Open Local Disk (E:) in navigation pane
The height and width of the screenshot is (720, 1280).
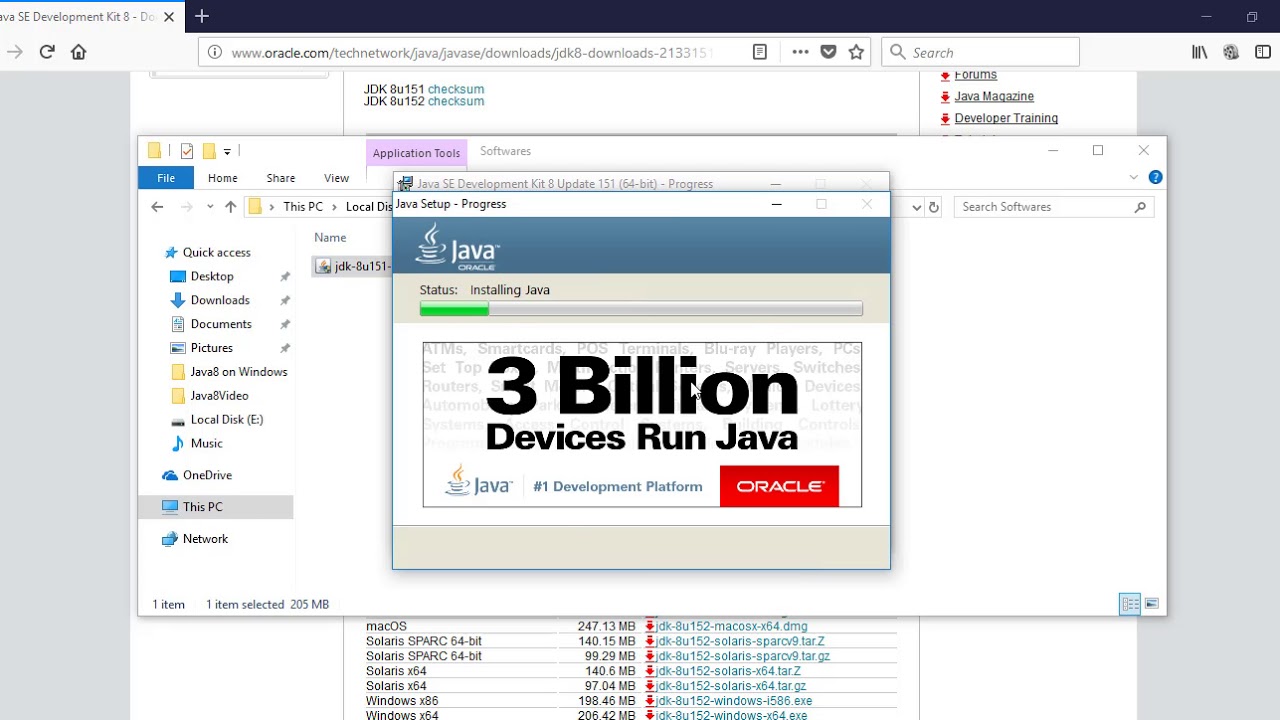coord(227,420)
